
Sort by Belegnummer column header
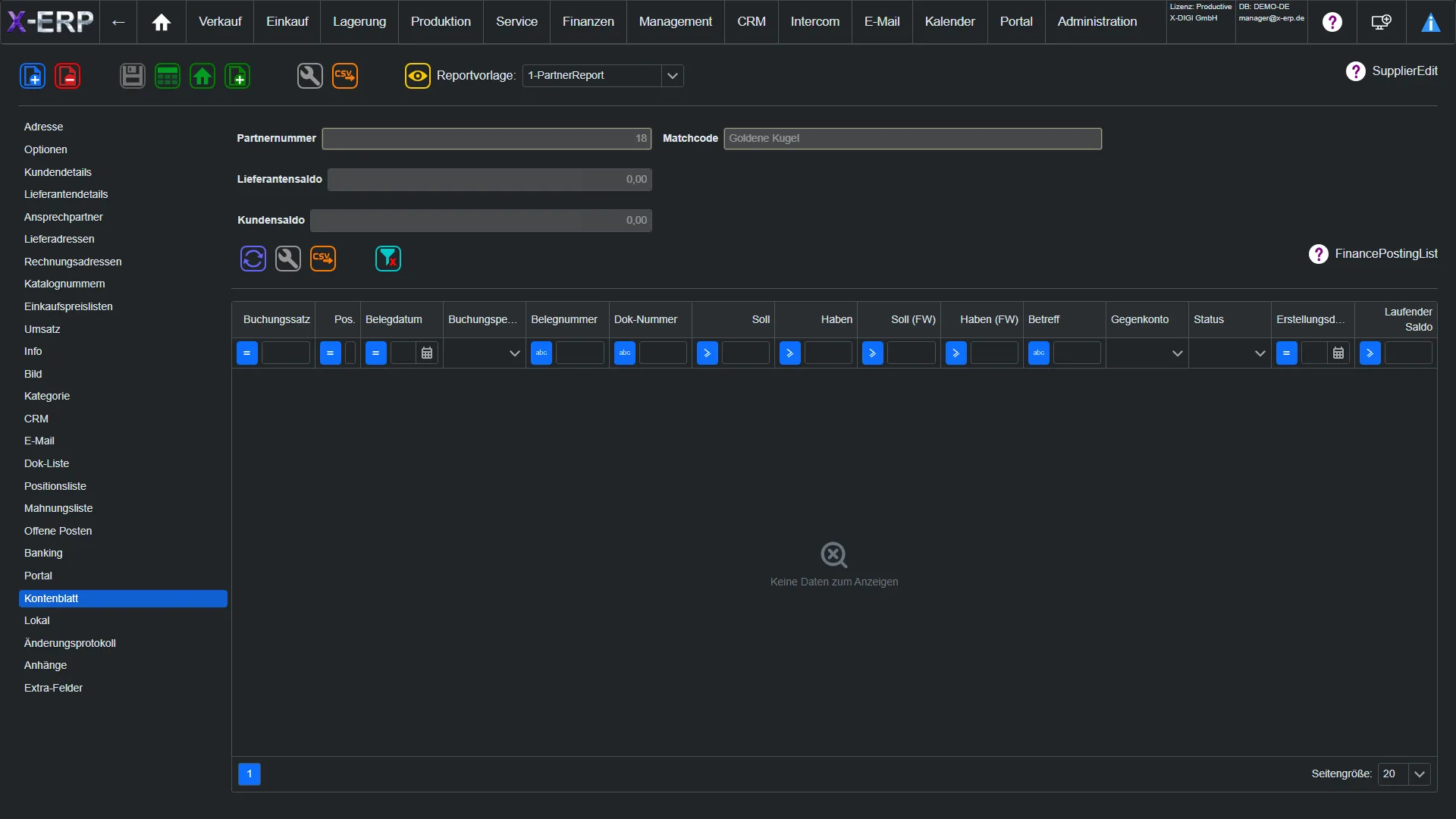(567, 320)
